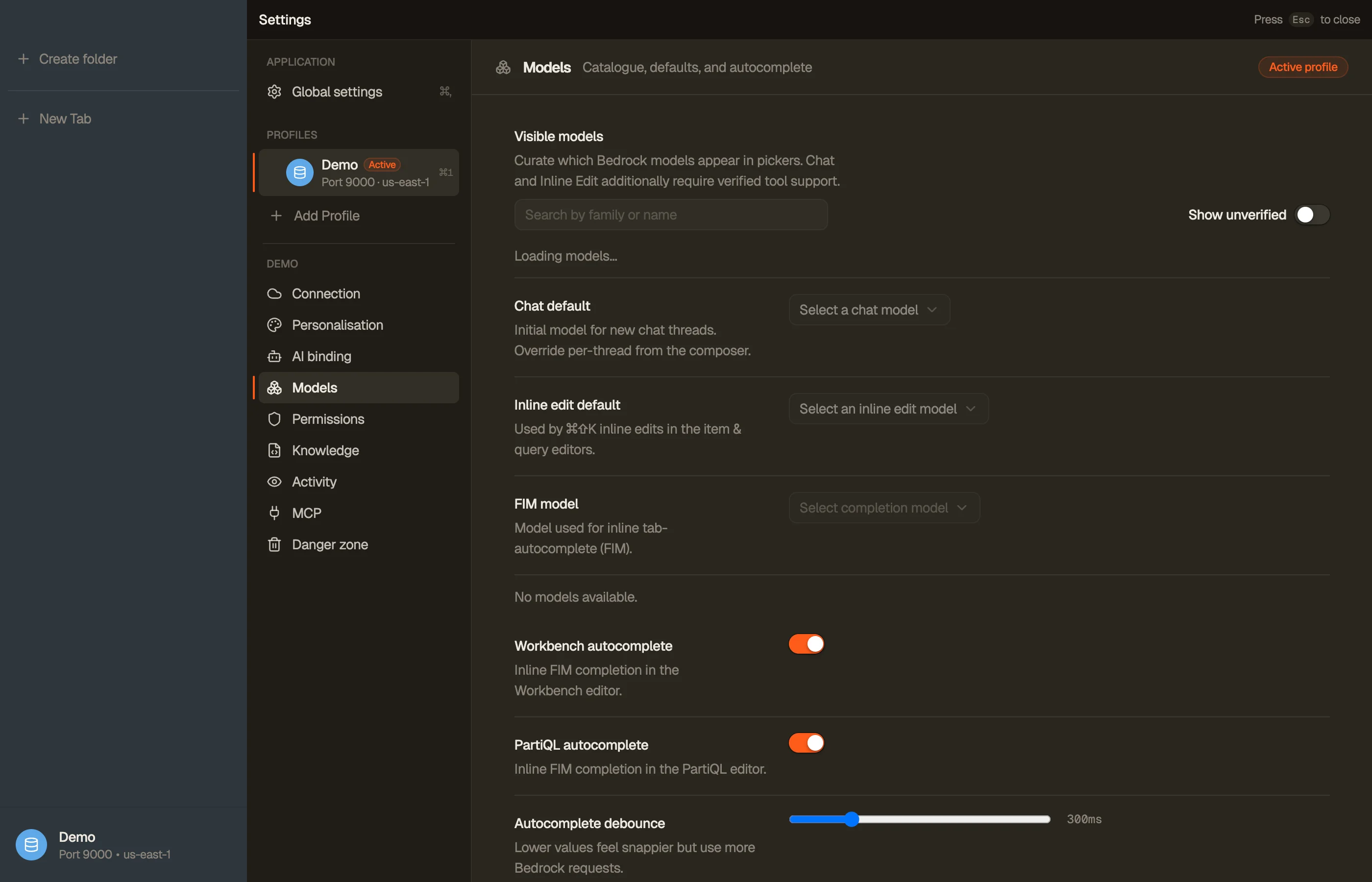Open the AI binding settings page

click(x=359, y=356)
